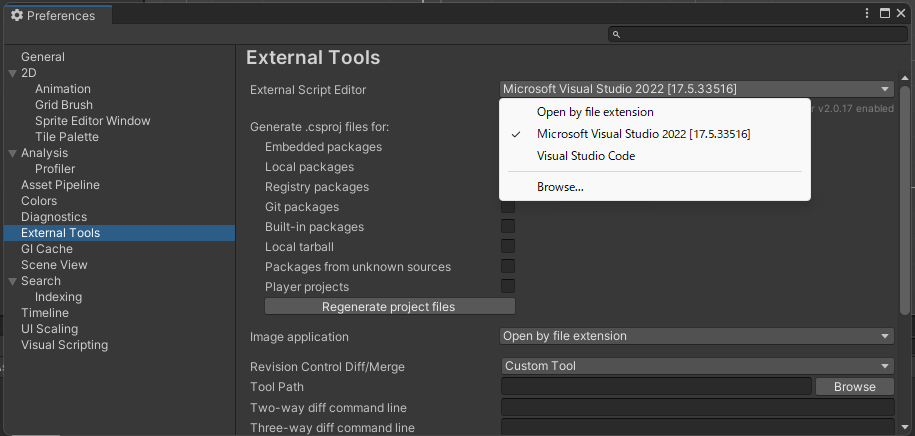915x436 pixels.
Task: Click Browse button beside Tool Path
Action: coord(854,386)
